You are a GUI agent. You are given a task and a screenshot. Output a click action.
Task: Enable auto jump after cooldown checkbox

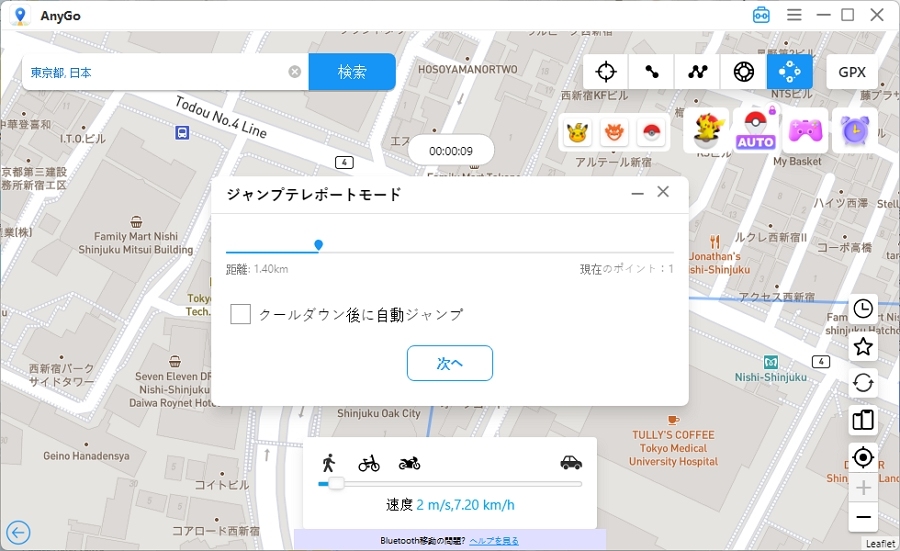point(240,314)
